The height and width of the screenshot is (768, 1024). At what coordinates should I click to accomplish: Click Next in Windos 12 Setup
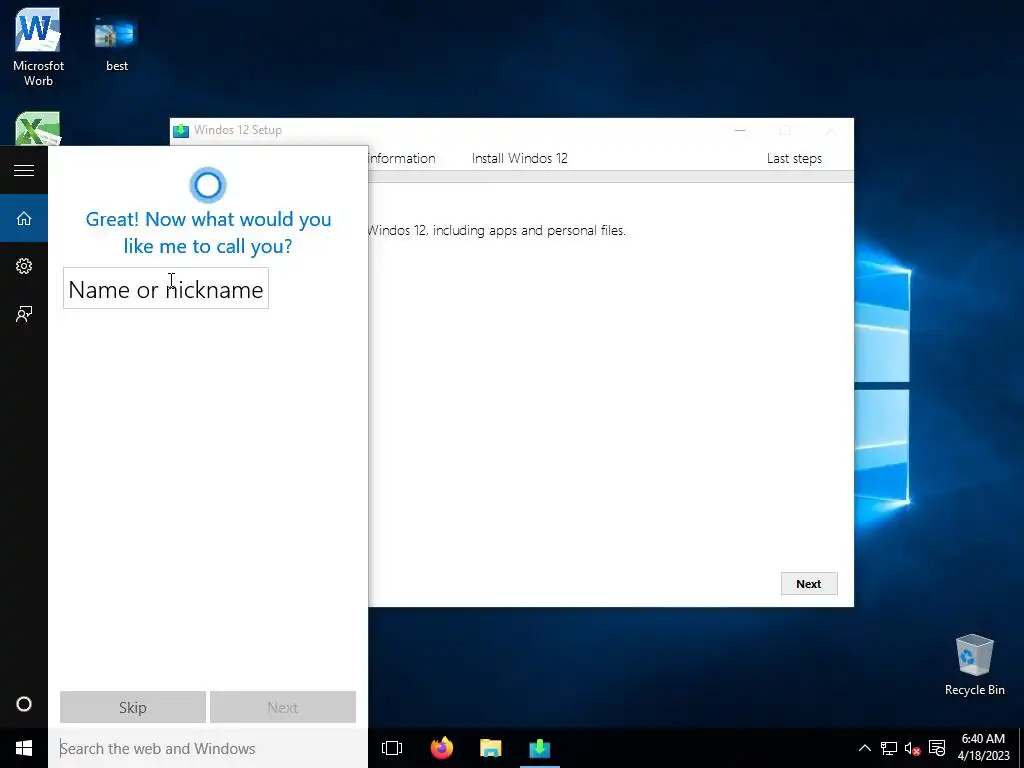pos(808,584)
